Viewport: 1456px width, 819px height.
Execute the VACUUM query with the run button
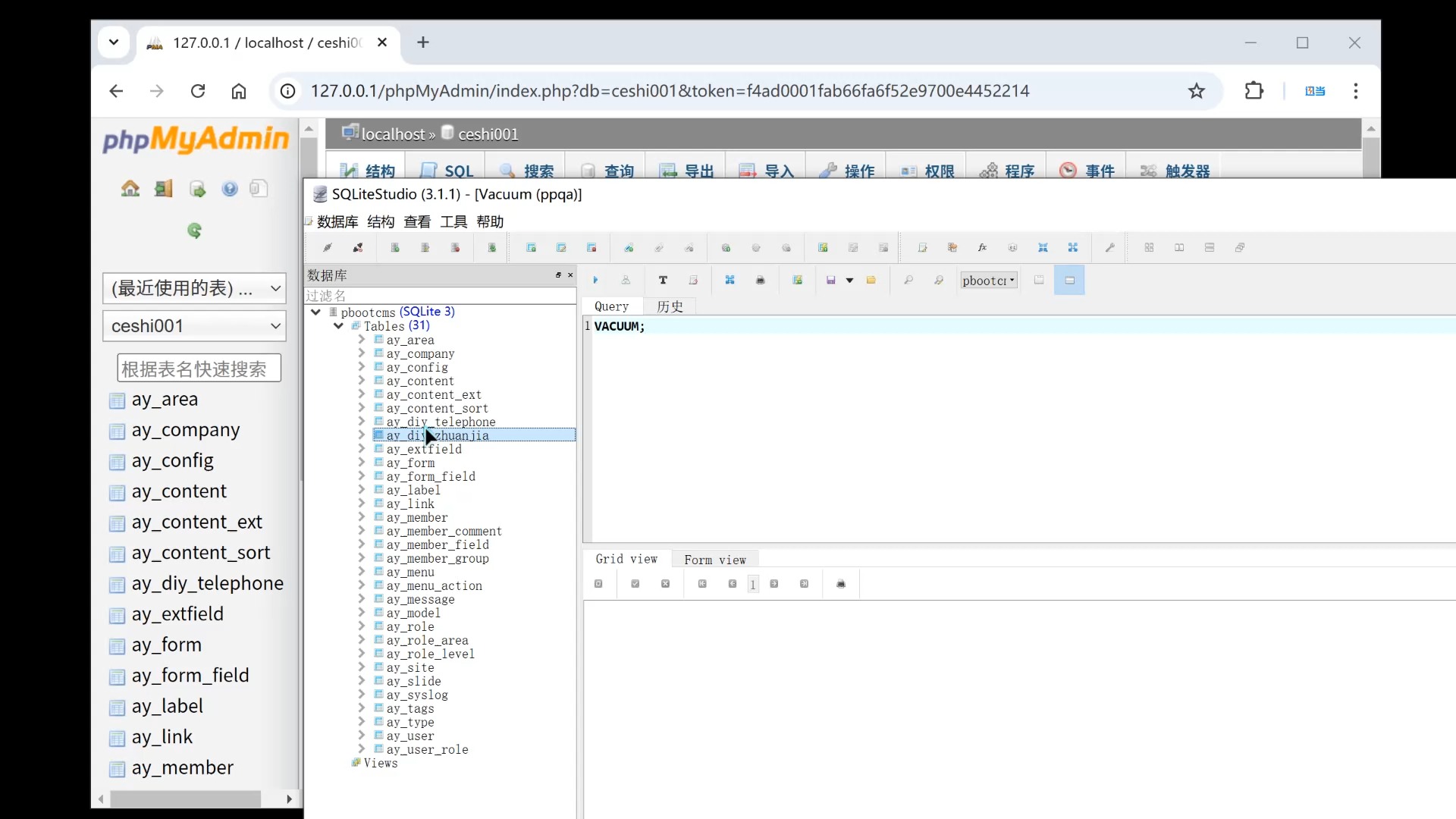[x=595, y=280]
